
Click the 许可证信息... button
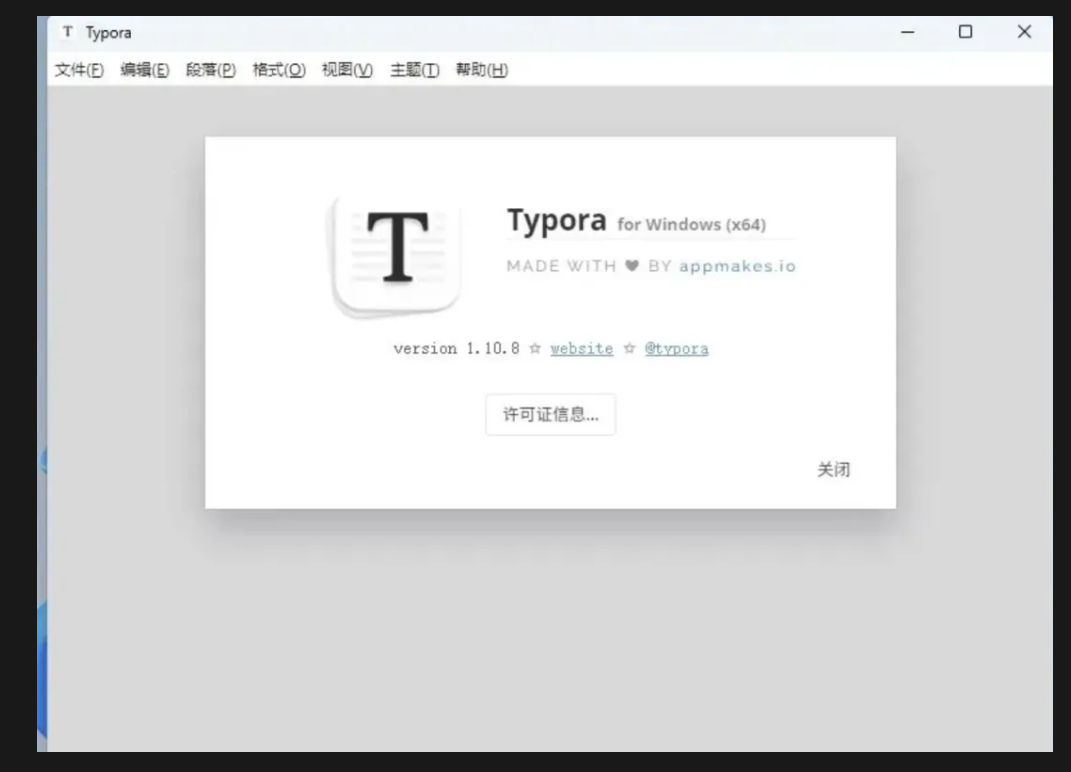click(551, 415)
